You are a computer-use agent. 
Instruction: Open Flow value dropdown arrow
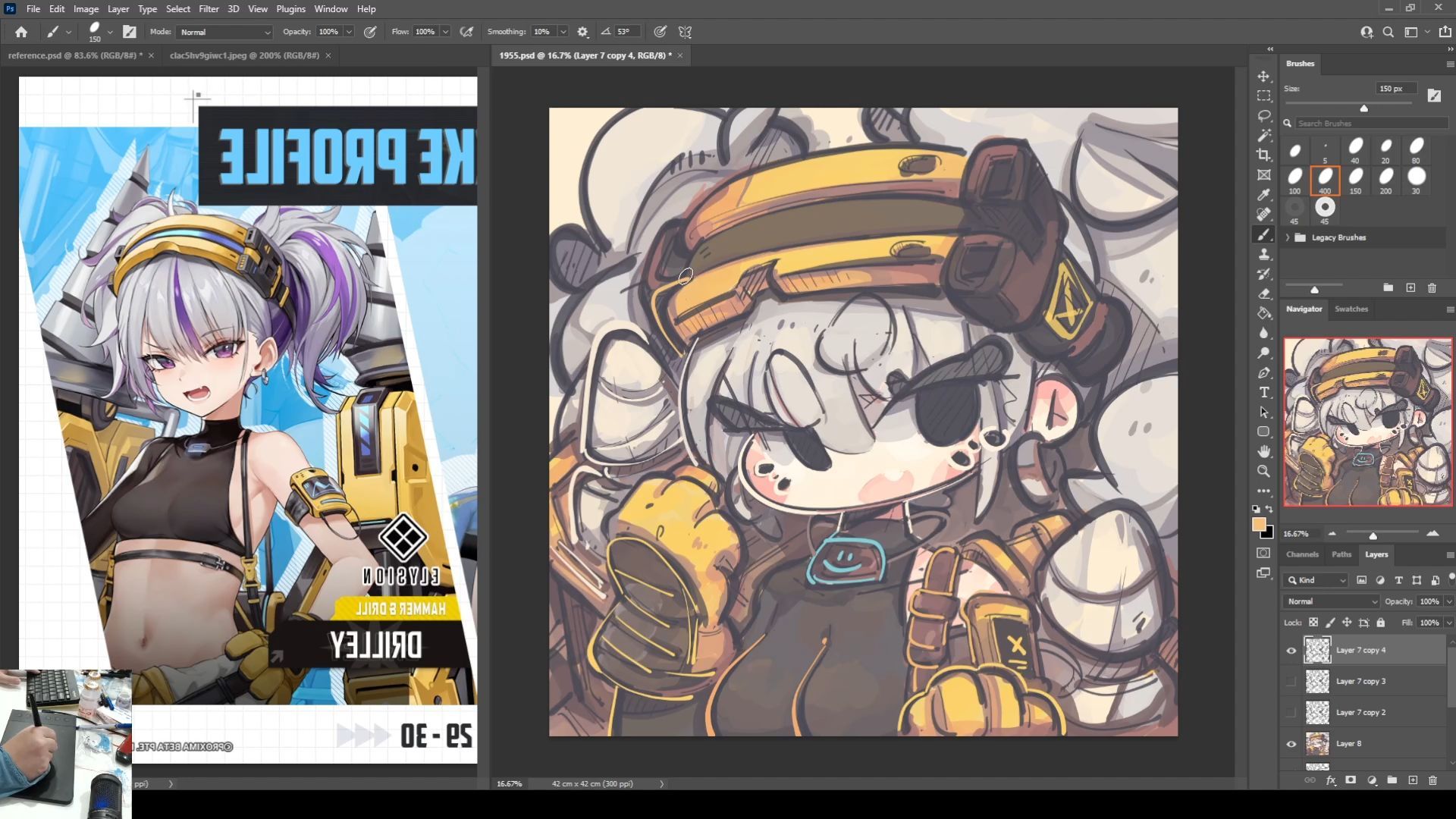tap(445, 32)
